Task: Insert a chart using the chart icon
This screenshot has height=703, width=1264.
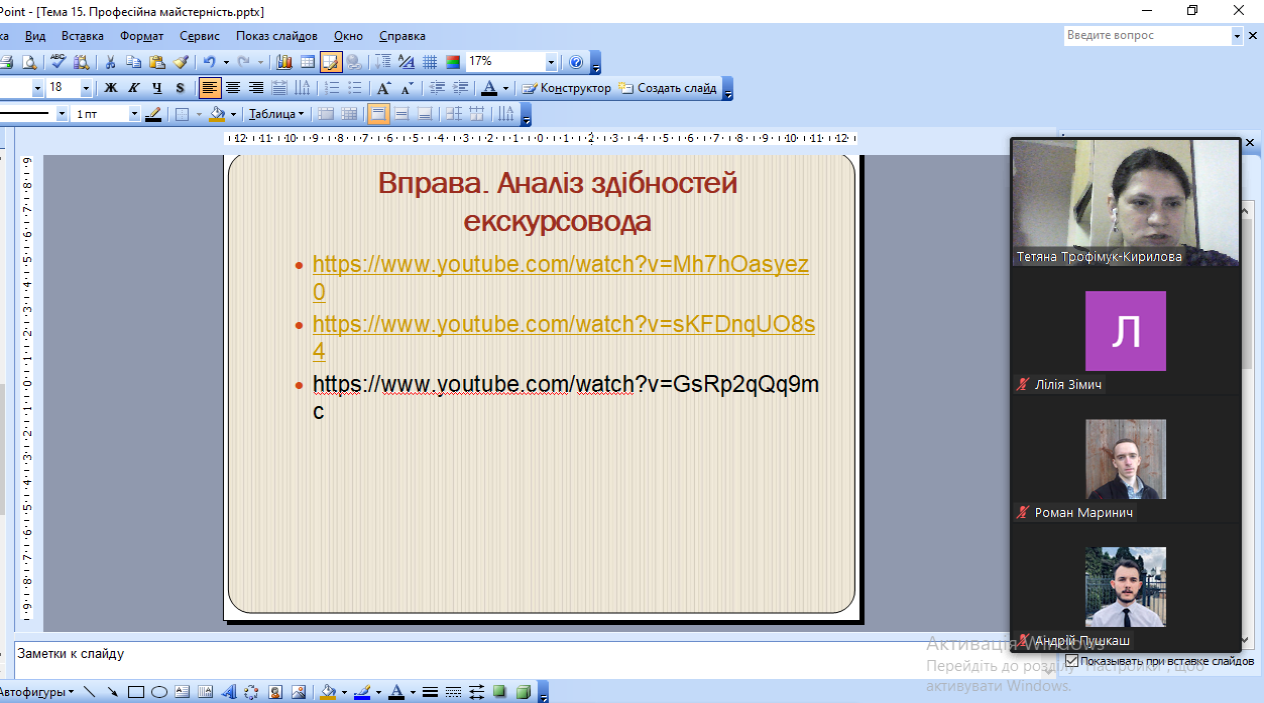Action: tap(284, 62)
